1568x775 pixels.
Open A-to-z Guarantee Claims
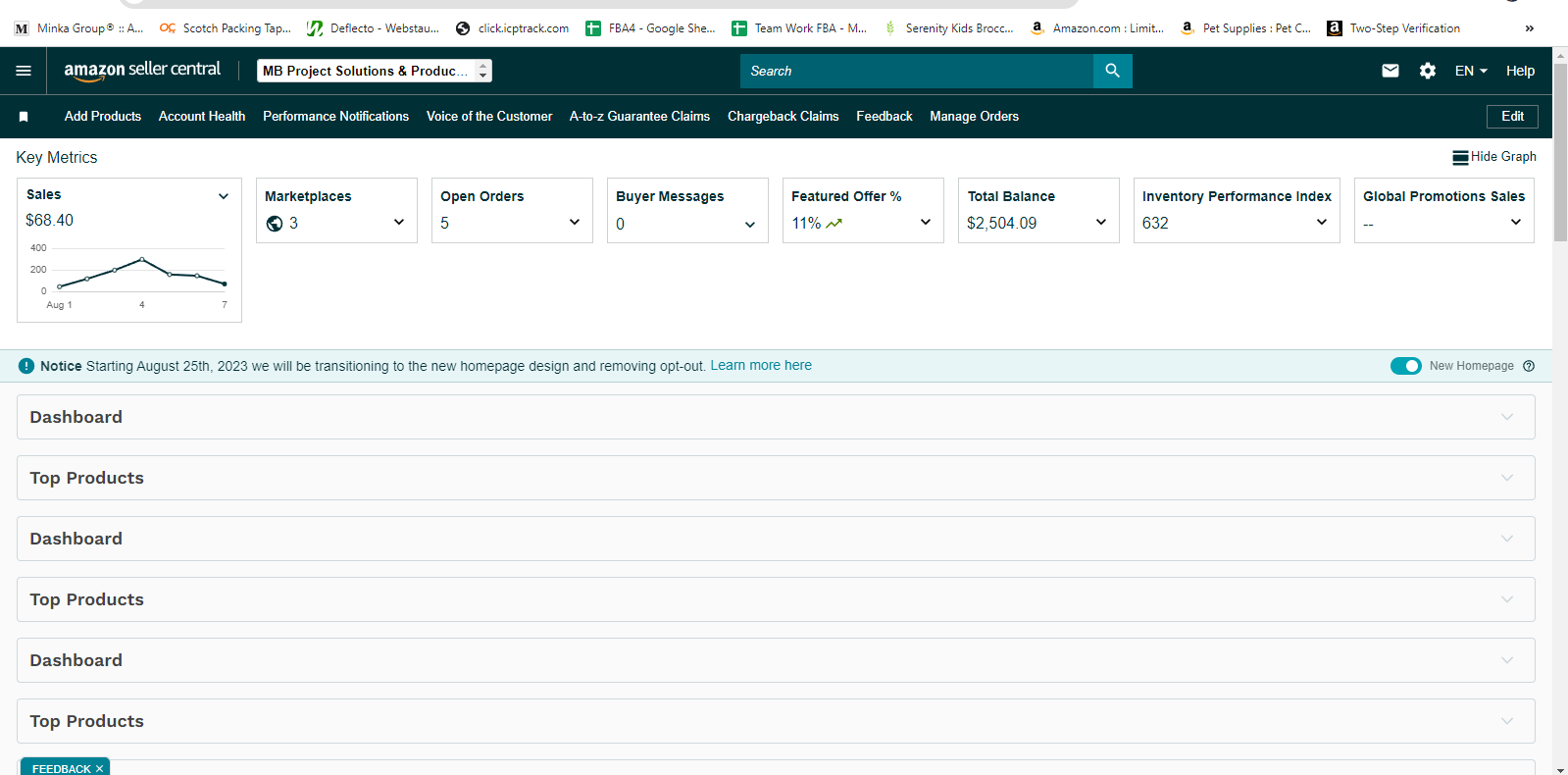[639, 116]
